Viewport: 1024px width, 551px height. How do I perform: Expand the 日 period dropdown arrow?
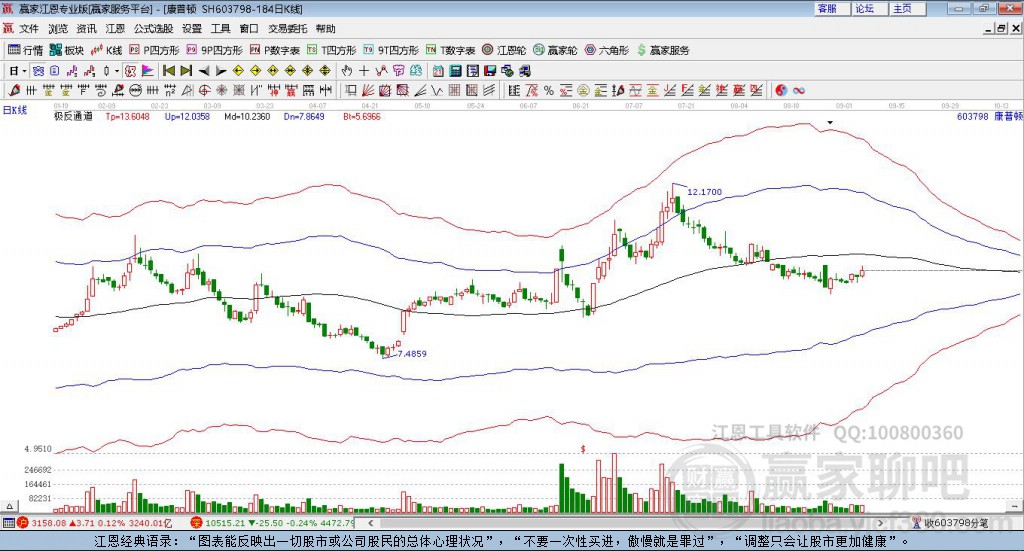tap(24, 71)
